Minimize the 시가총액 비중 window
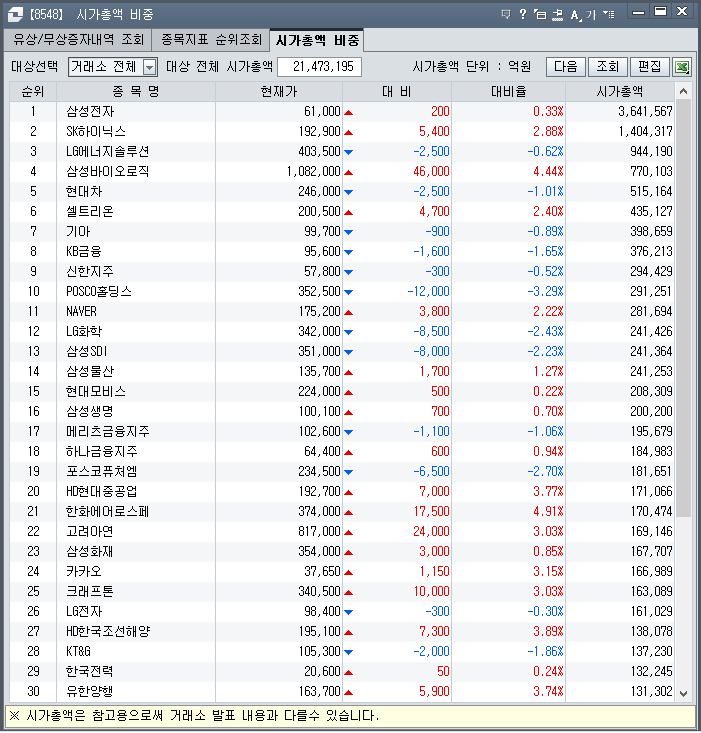 coord(638,12)
